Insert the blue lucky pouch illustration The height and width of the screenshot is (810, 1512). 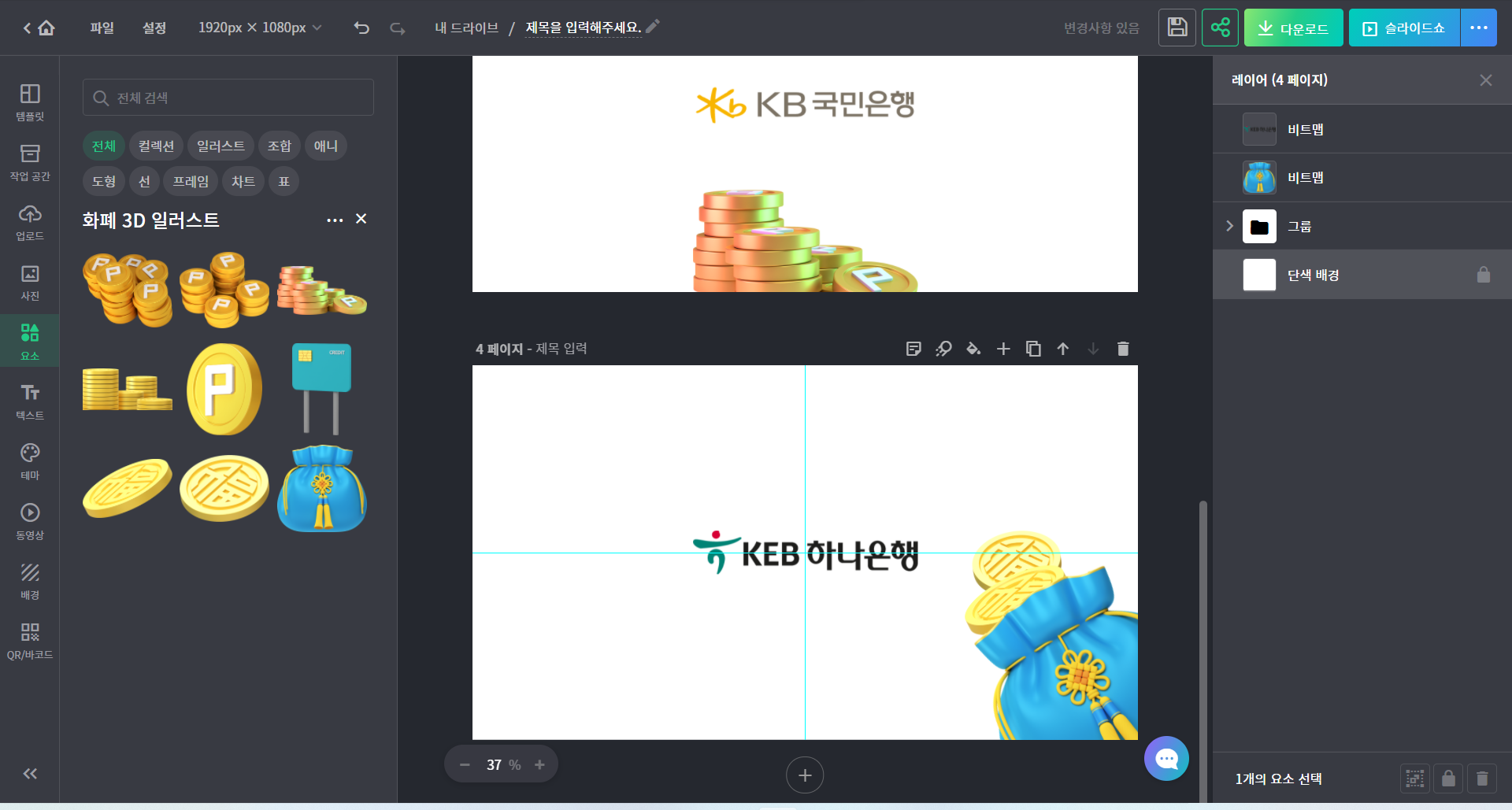click(322, 488)
